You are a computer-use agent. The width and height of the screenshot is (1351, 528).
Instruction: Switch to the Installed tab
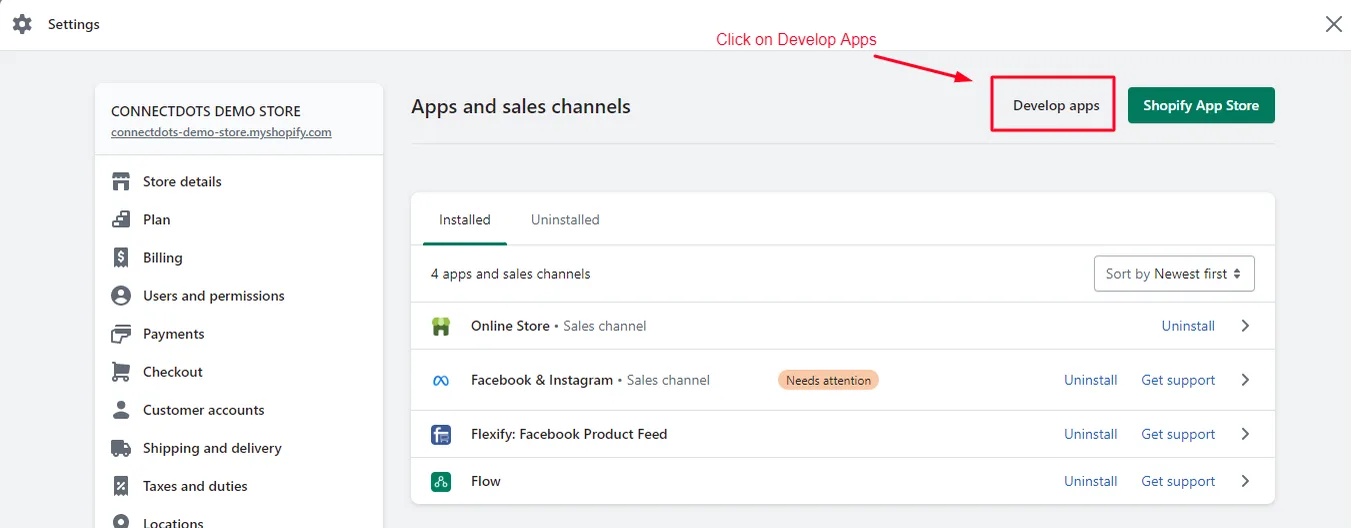point(465,220)
